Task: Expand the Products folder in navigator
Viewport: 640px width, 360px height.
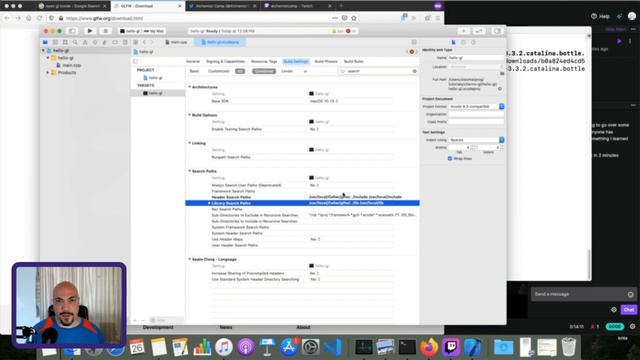Action: click(x=48, y=73)
